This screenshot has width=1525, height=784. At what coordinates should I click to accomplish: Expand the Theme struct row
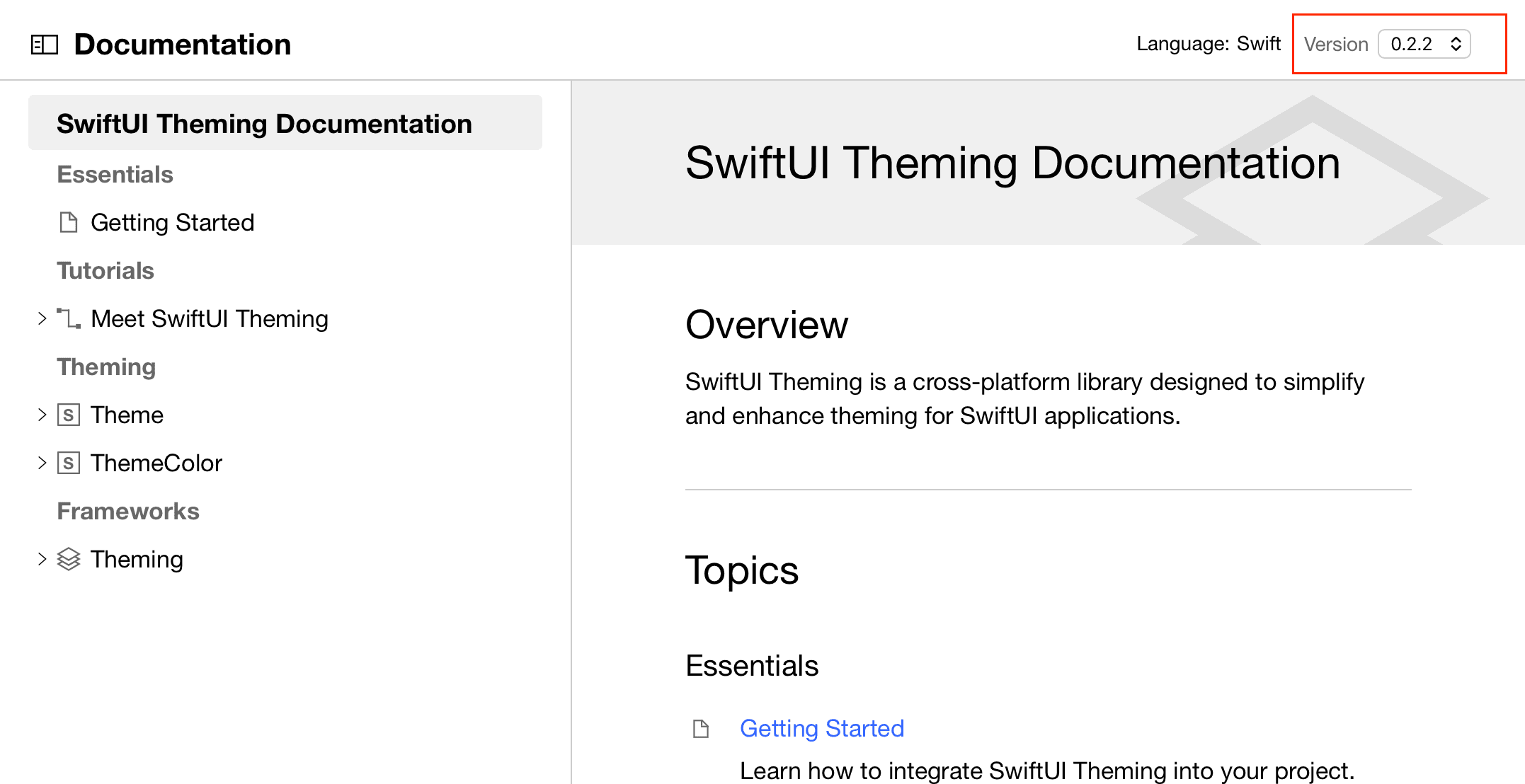[x=42, y=415]
